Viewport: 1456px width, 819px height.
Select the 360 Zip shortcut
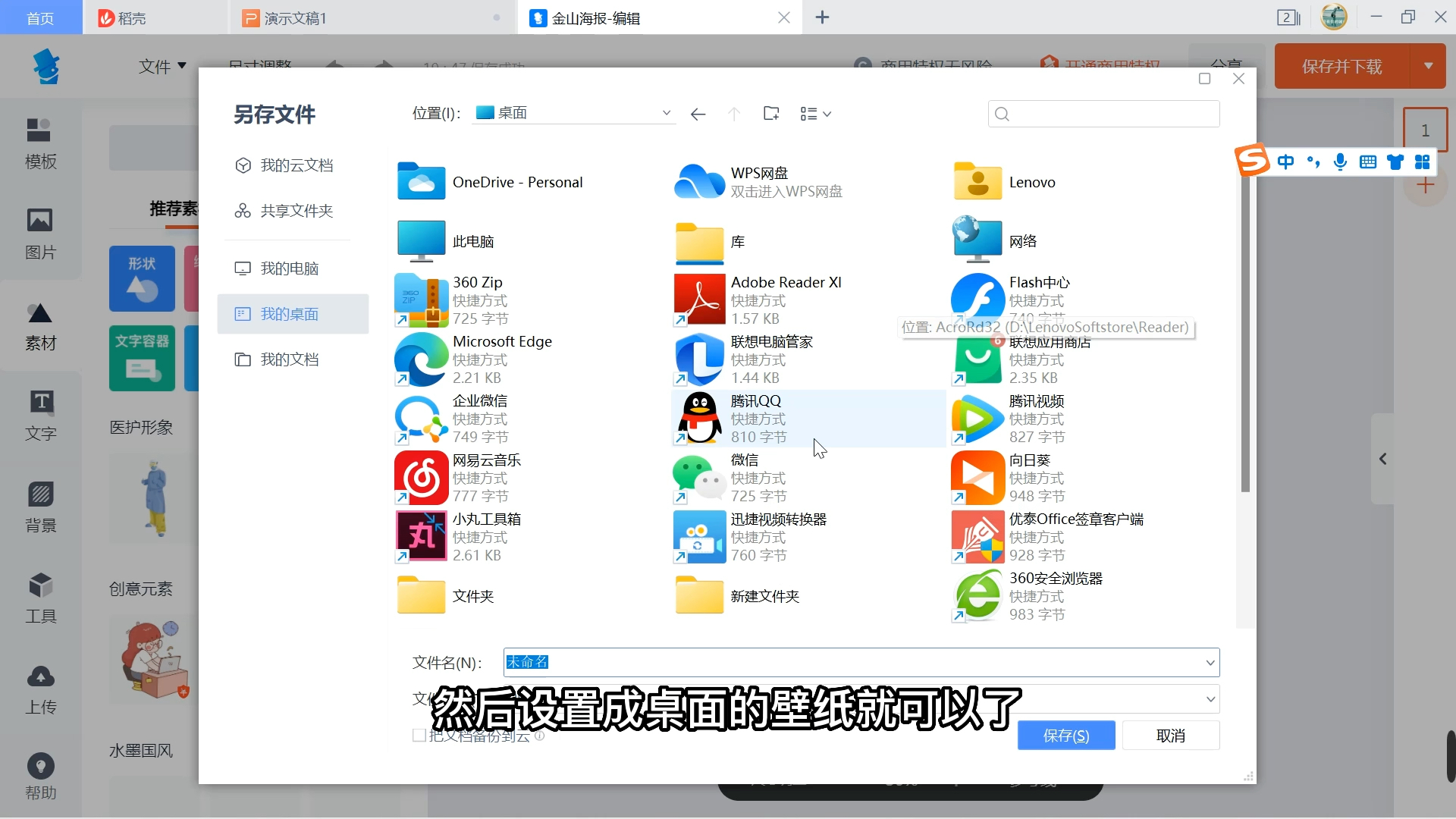451,300
